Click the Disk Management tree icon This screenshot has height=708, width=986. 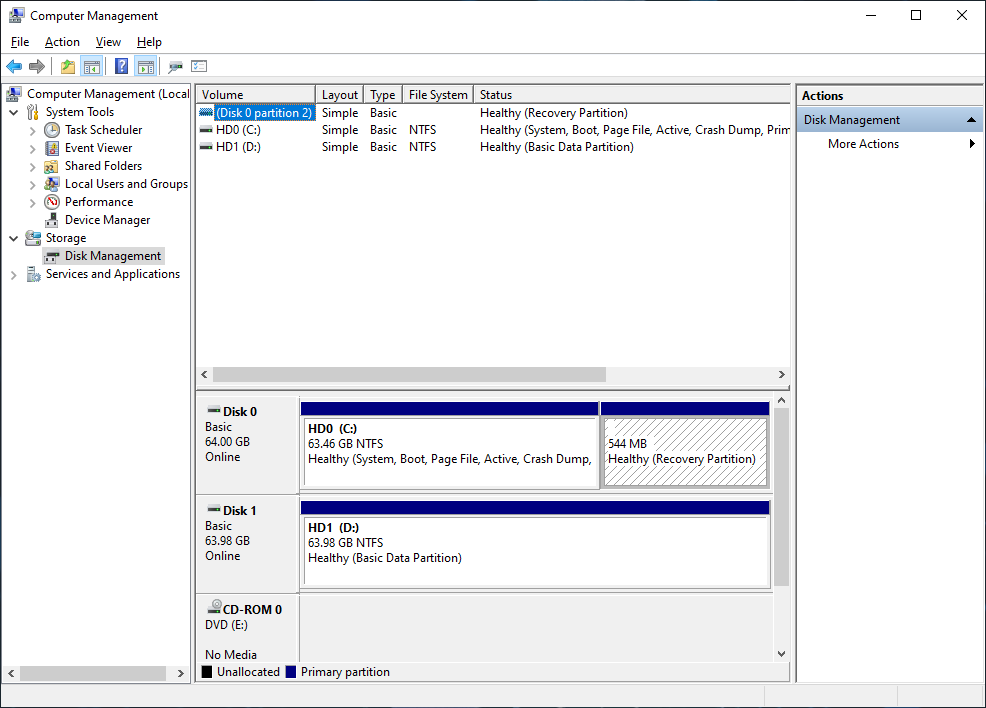tap(52, 257)
